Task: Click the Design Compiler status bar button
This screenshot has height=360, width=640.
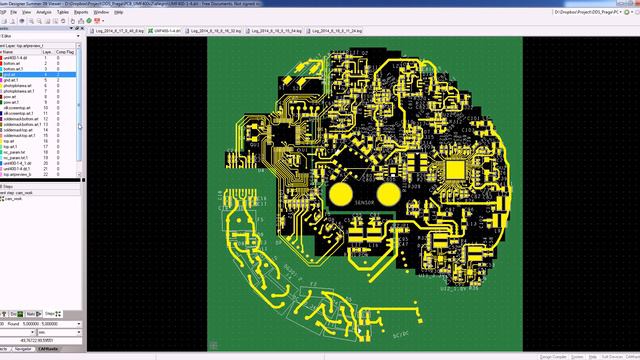Action: click(553, 357)
